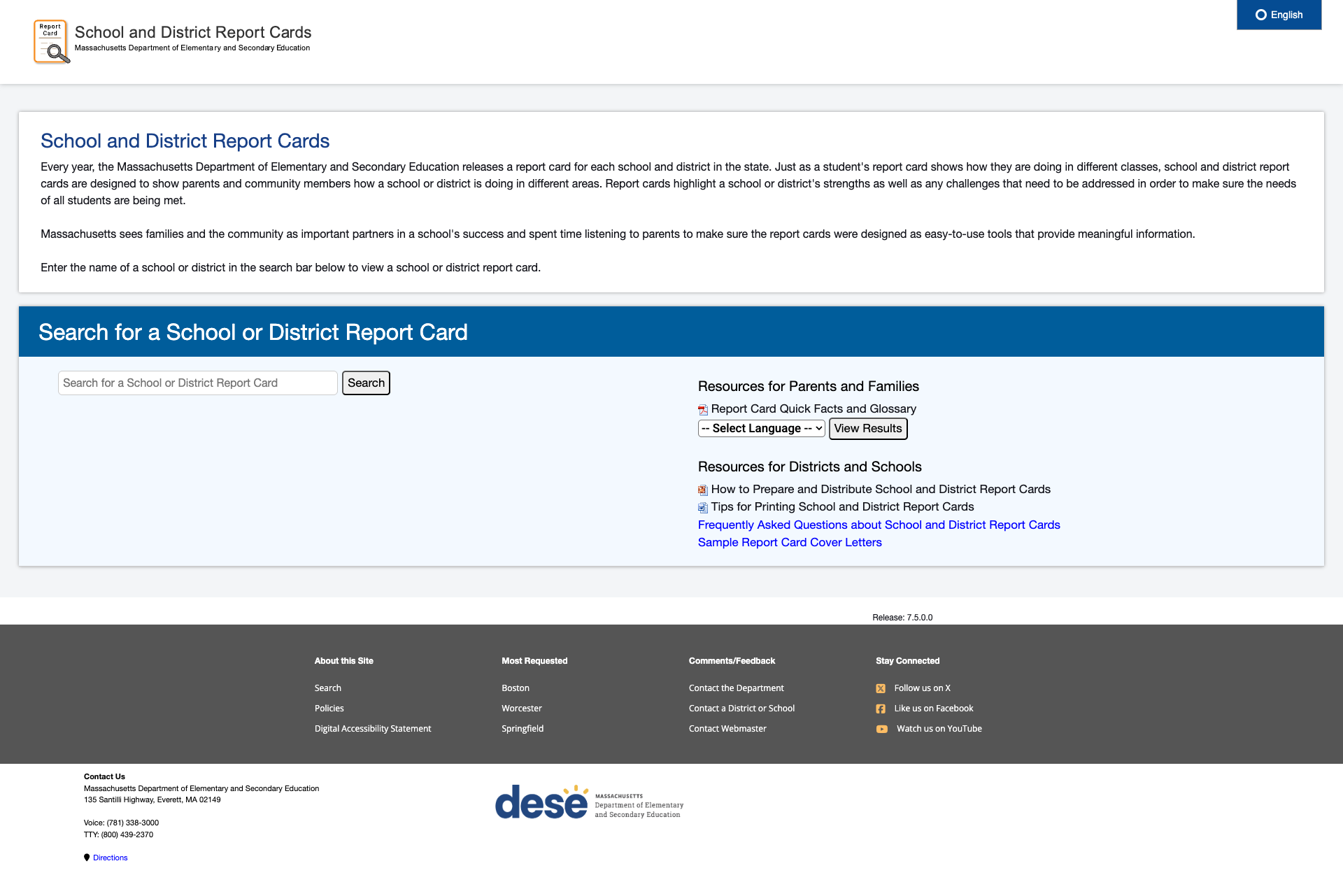Screen dimensions: 1343x896
Task: Open Worcester under Most Requested
Action: tap(522, 709)
